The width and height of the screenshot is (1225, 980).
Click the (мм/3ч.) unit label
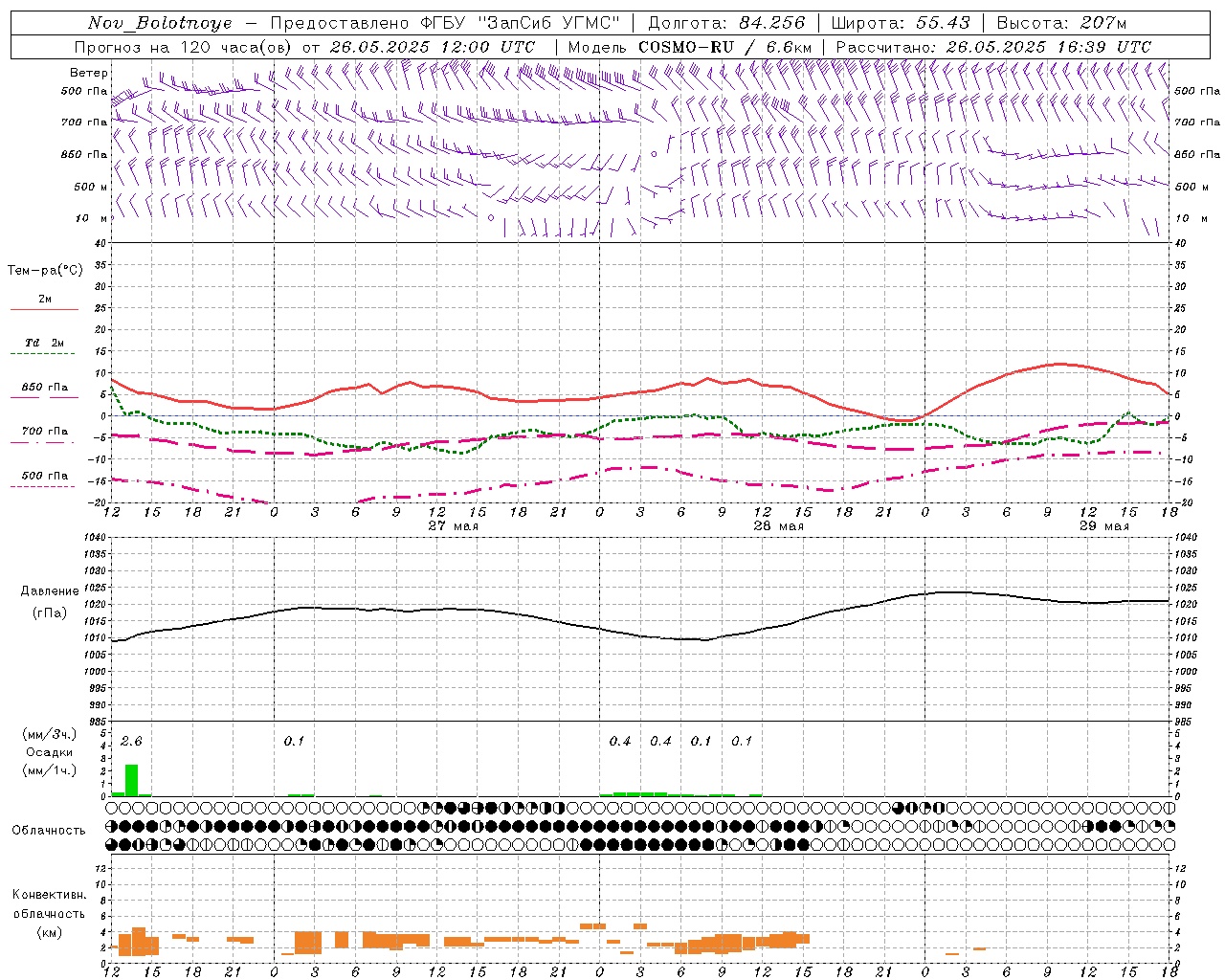point(49,734)
